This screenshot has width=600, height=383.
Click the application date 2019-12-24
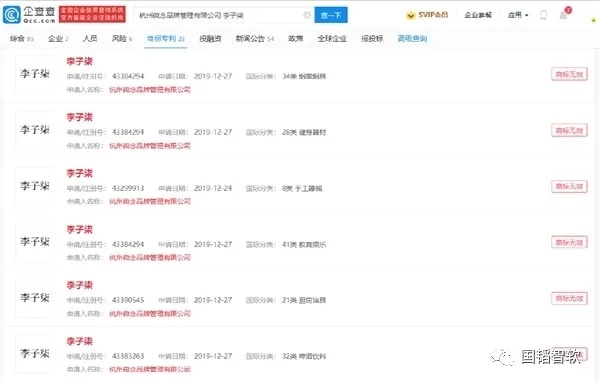click(213, 188)
